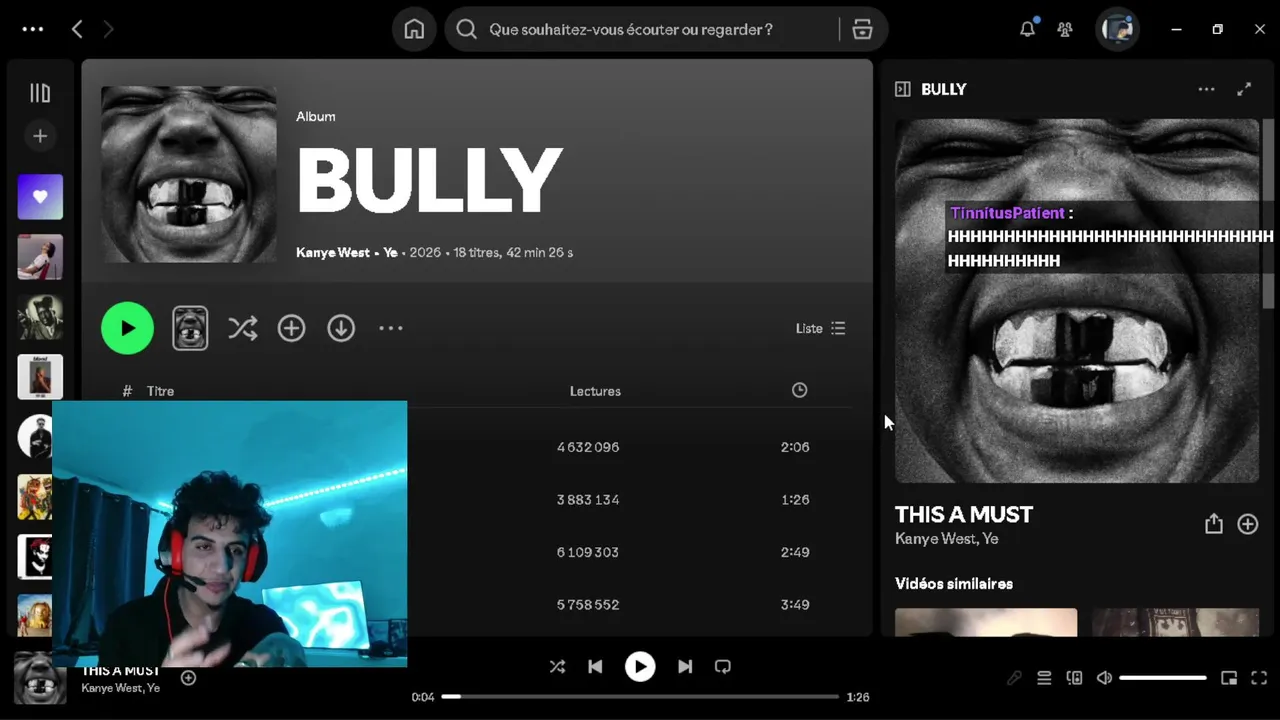Show lyrics microphone icon
Viewport: 1280px width, 720px height.
(x=1014, y=678)
